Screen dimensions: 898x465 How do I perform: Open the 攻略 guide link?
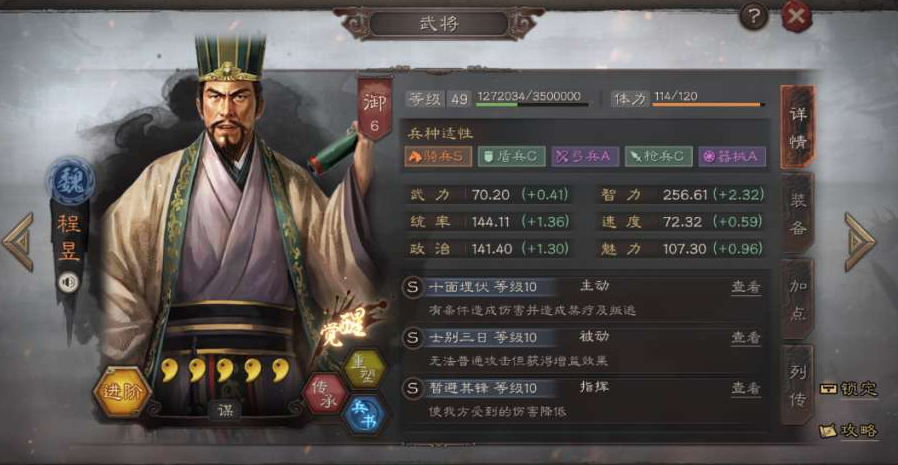[x=849, y=431]
